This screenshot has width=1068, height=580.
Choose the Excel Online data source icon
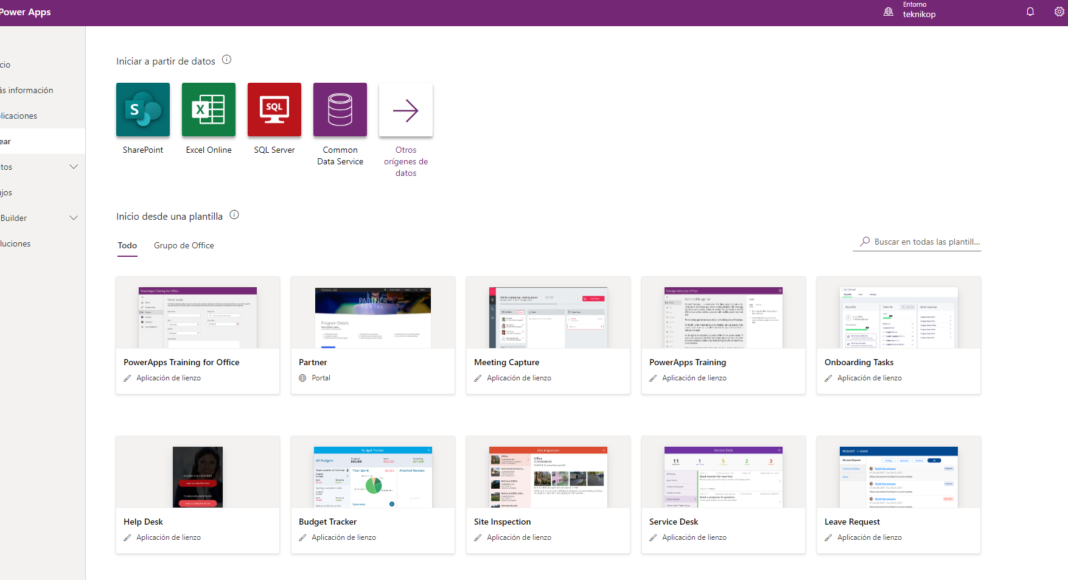[x=208, y=110]
